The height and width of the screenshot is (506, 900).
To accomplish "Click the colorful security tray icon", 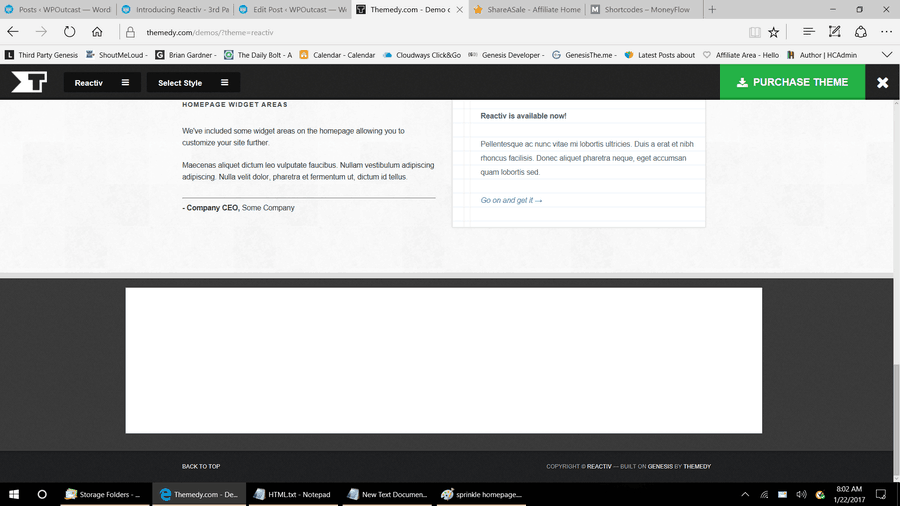I will click(820, 494).
